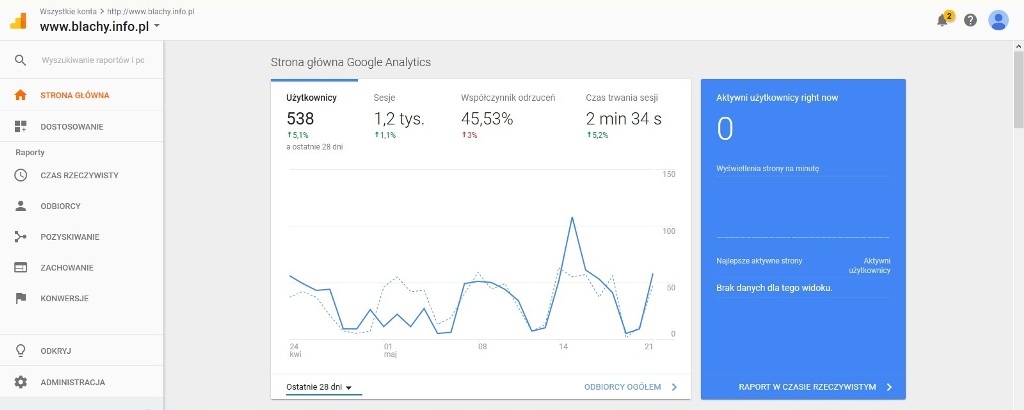
Task: Click the flag icon for Konwersje
Action: 21,298
